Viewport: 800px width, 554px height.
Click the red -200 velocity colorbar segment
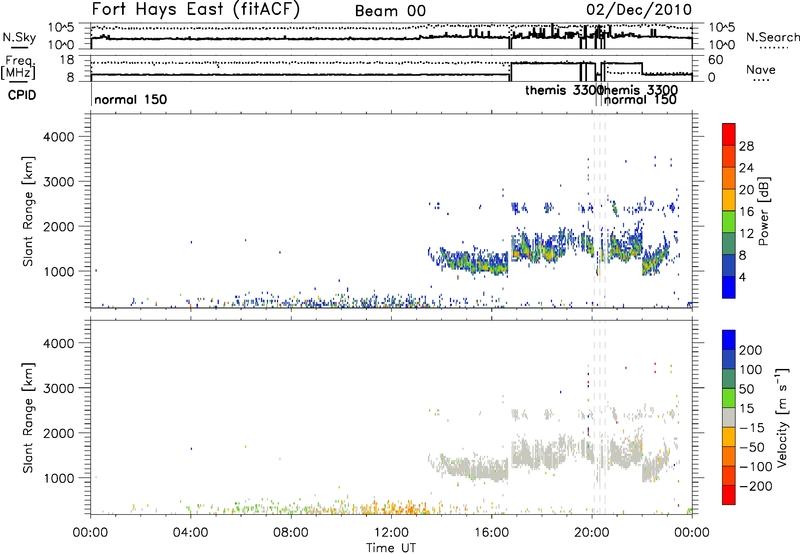(x=729, y=495)
